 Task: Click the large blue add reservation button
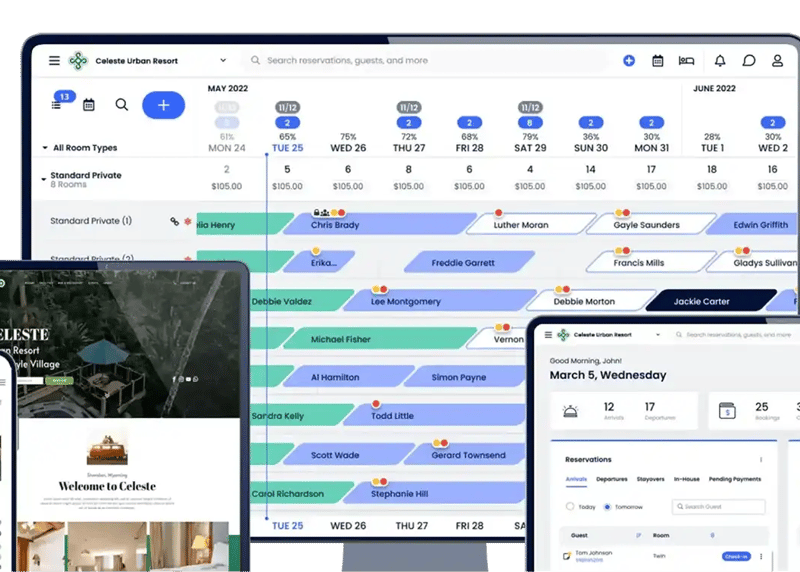[x=163, y=104]
